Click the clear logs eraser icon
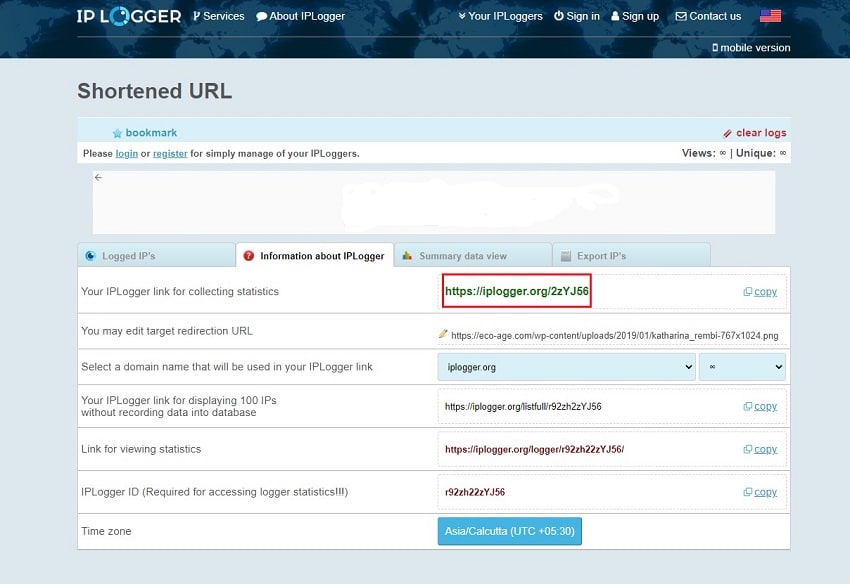850x584 pixels. (x=727, y=133)
